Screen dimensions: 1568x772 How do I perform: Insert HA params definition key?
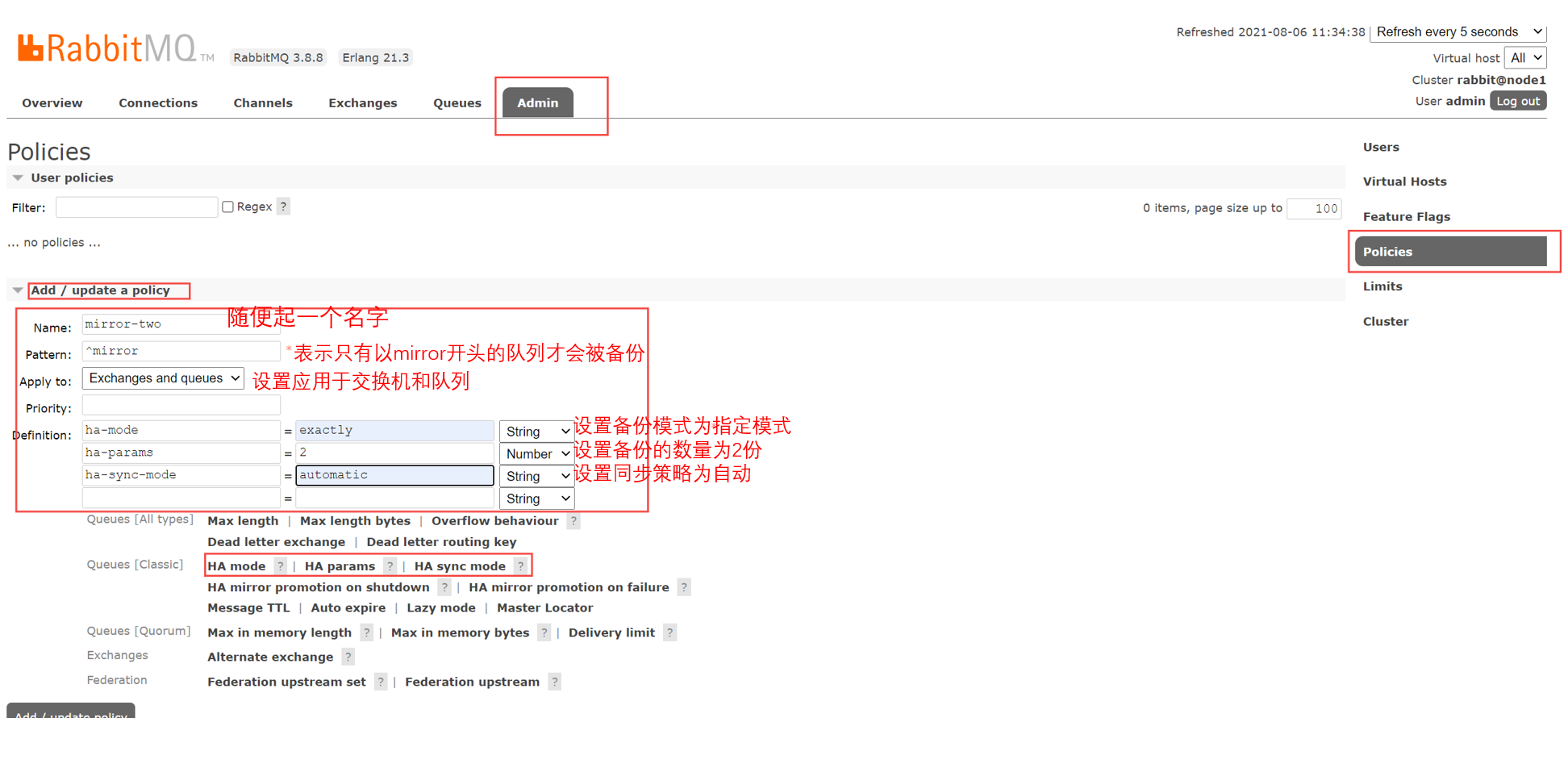(x=340, y=566)
